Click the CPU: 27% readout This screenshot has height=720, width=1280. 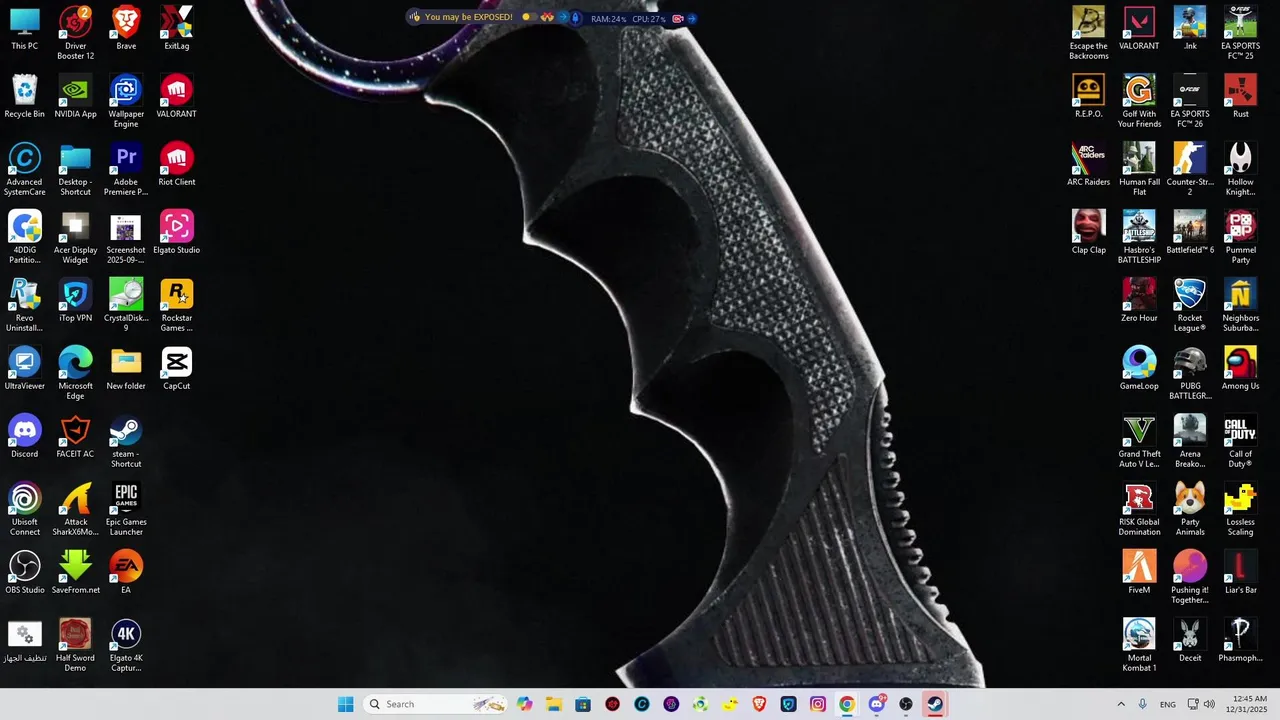[649, 18]
